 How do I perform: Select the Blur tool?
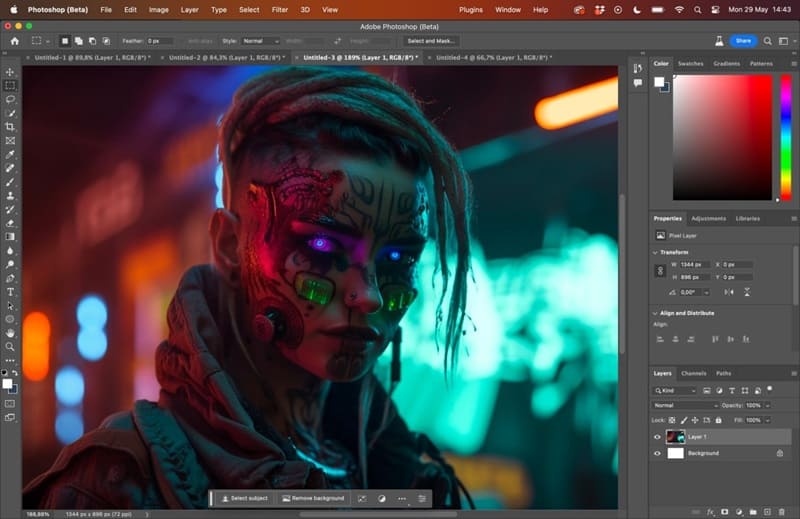coord(10,251)
